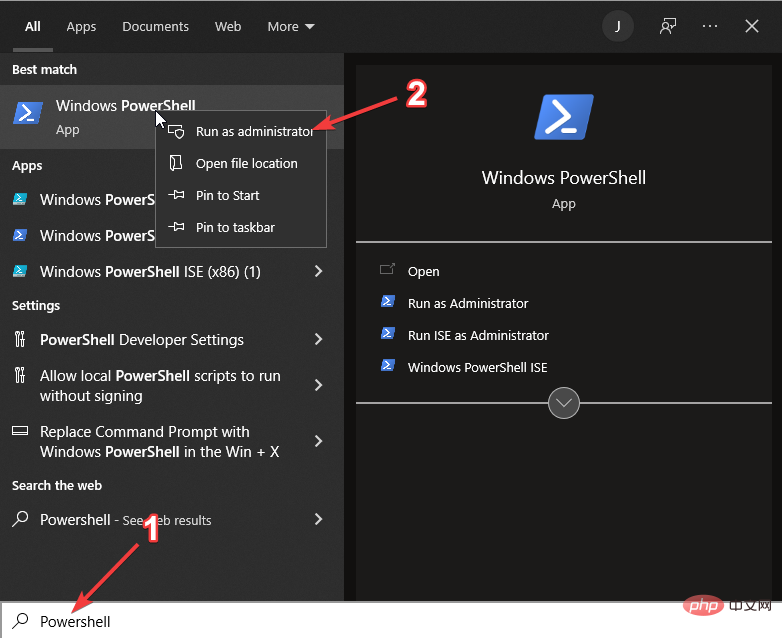This screenshot has width=782, height=638.
Task: Click Open in the right details pane
Action: pos(423,271)
